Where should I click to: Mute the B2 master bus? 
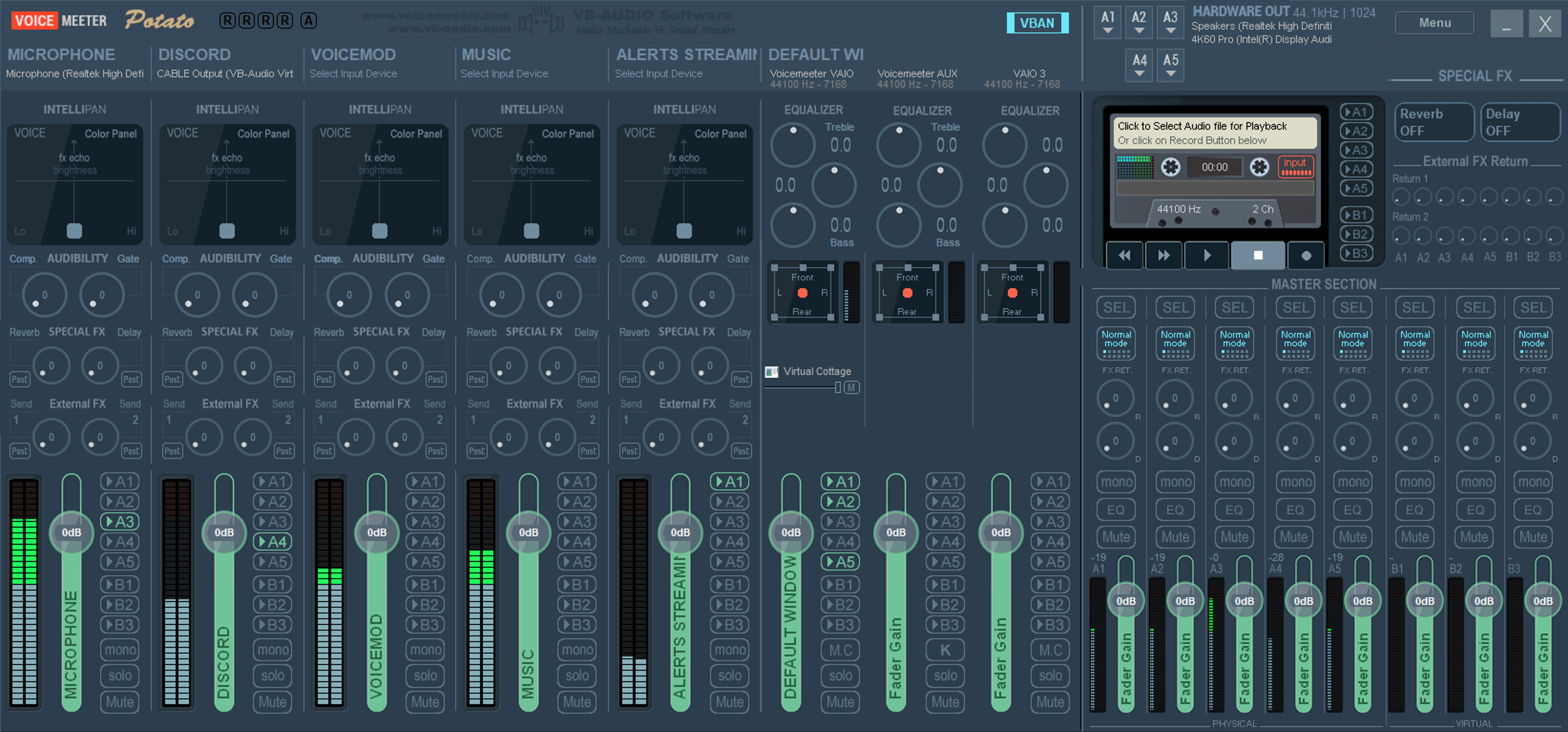click(1474, 537)
